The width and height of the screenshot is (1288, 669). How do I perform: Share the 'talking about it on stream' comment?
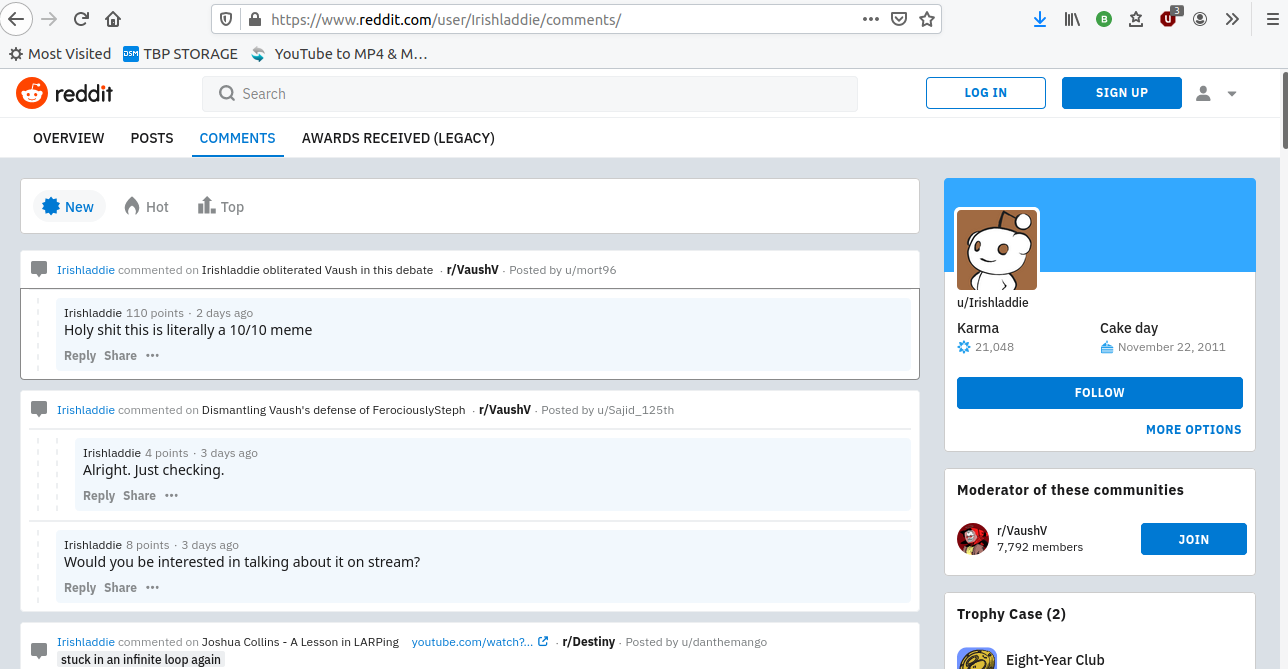click(x=120, y=588)
